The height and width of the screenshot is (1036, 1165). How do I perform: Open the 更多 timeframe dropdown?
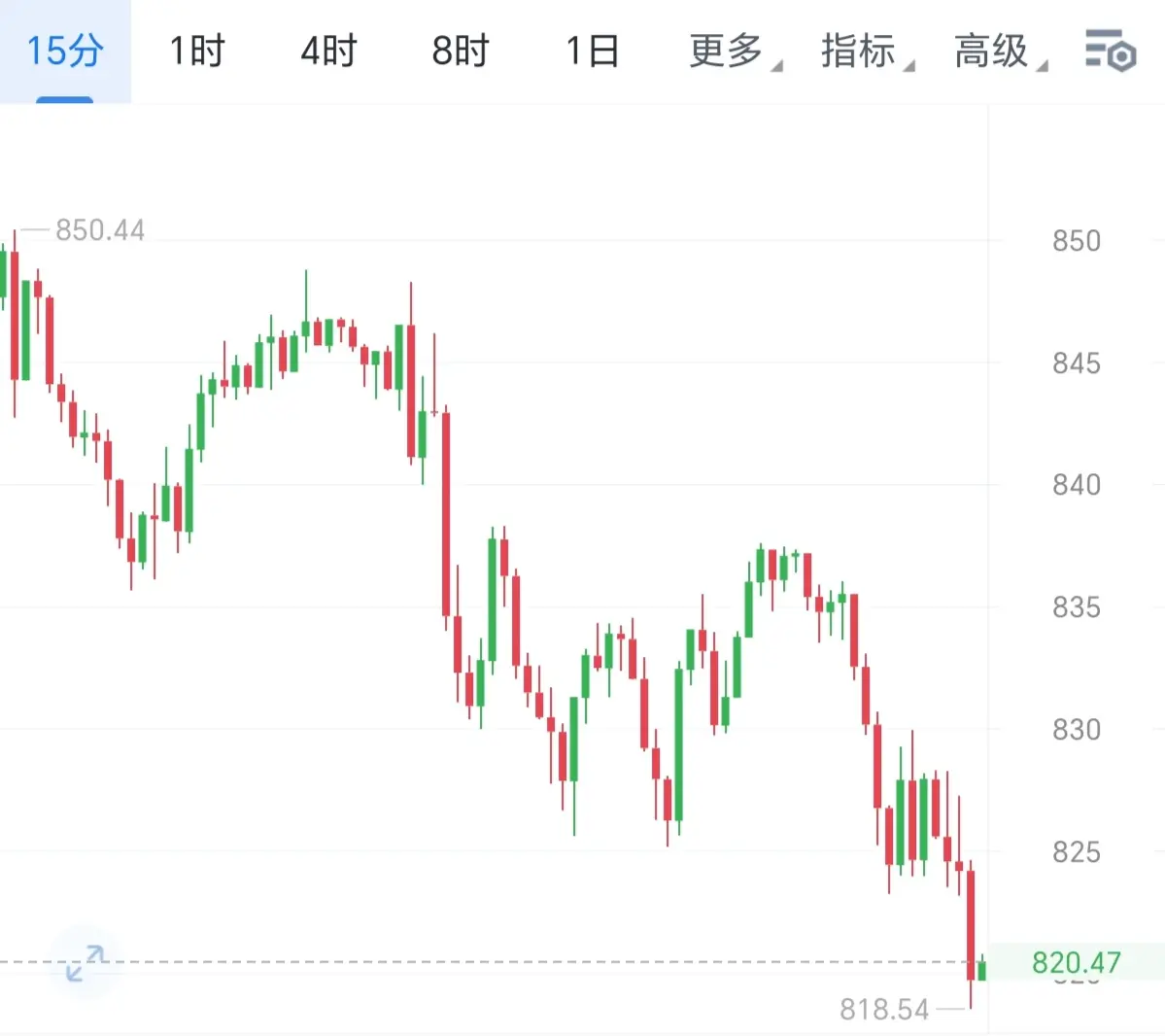[x=735, y=52]
